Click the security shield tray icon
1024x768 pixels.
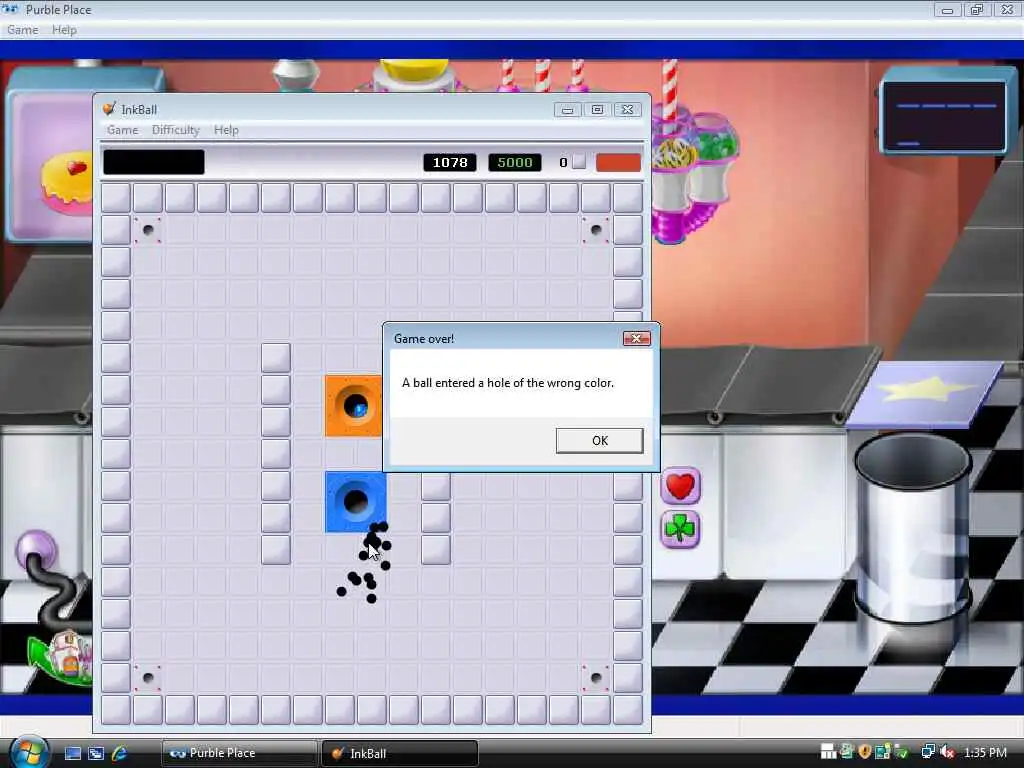pyautogui.click(x=865, y=752)
